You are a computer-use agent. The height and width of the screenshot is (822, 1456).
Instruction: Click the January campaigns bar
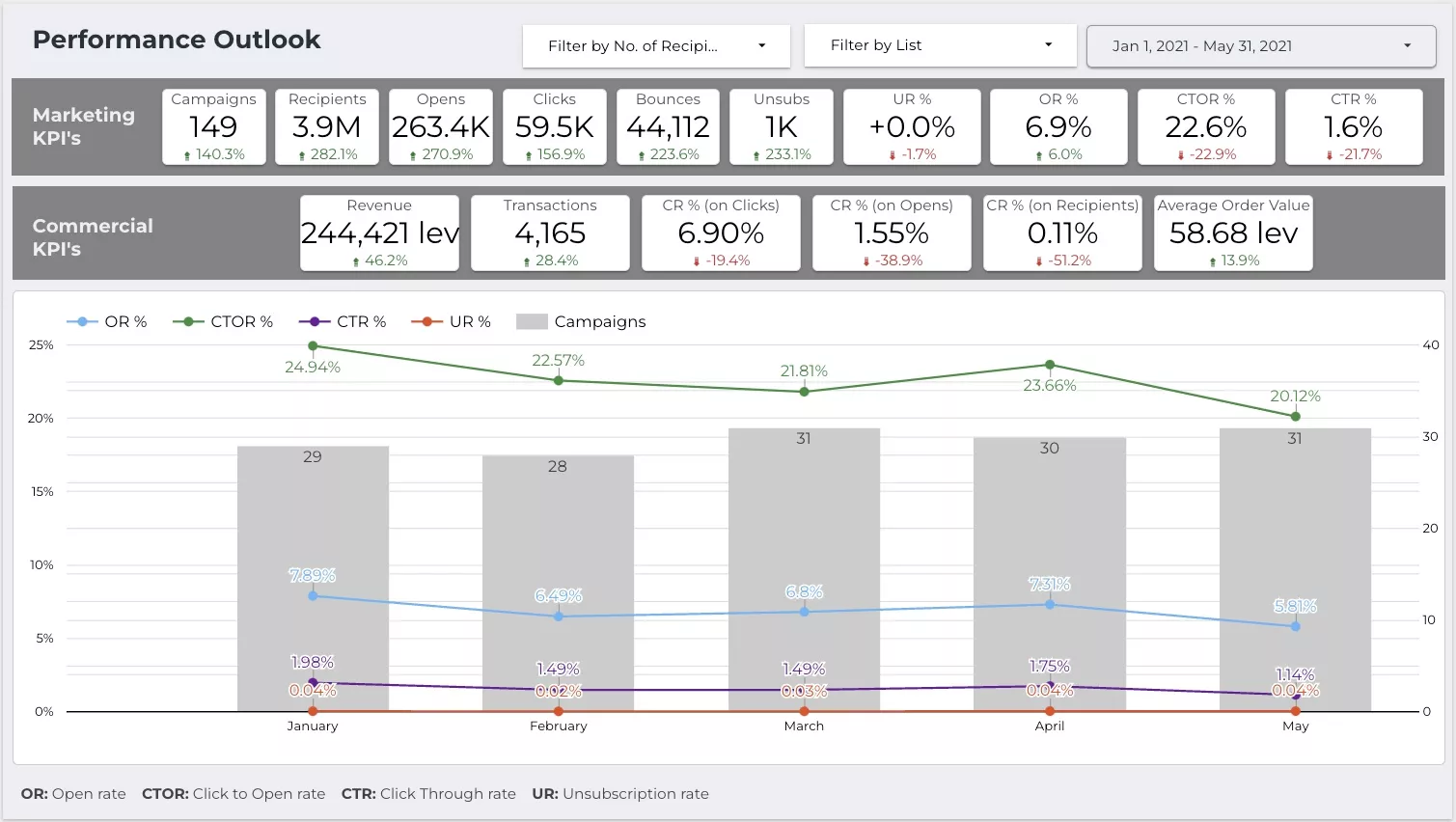click(313, 579)
